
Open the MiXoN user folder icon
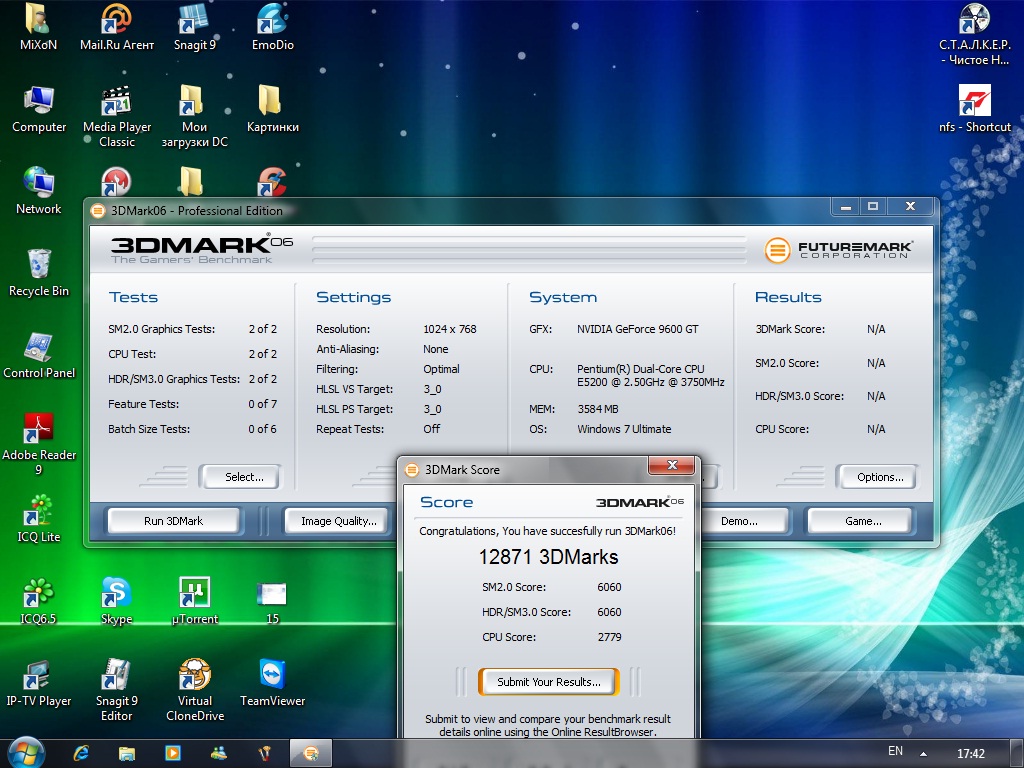click(38, 26)
